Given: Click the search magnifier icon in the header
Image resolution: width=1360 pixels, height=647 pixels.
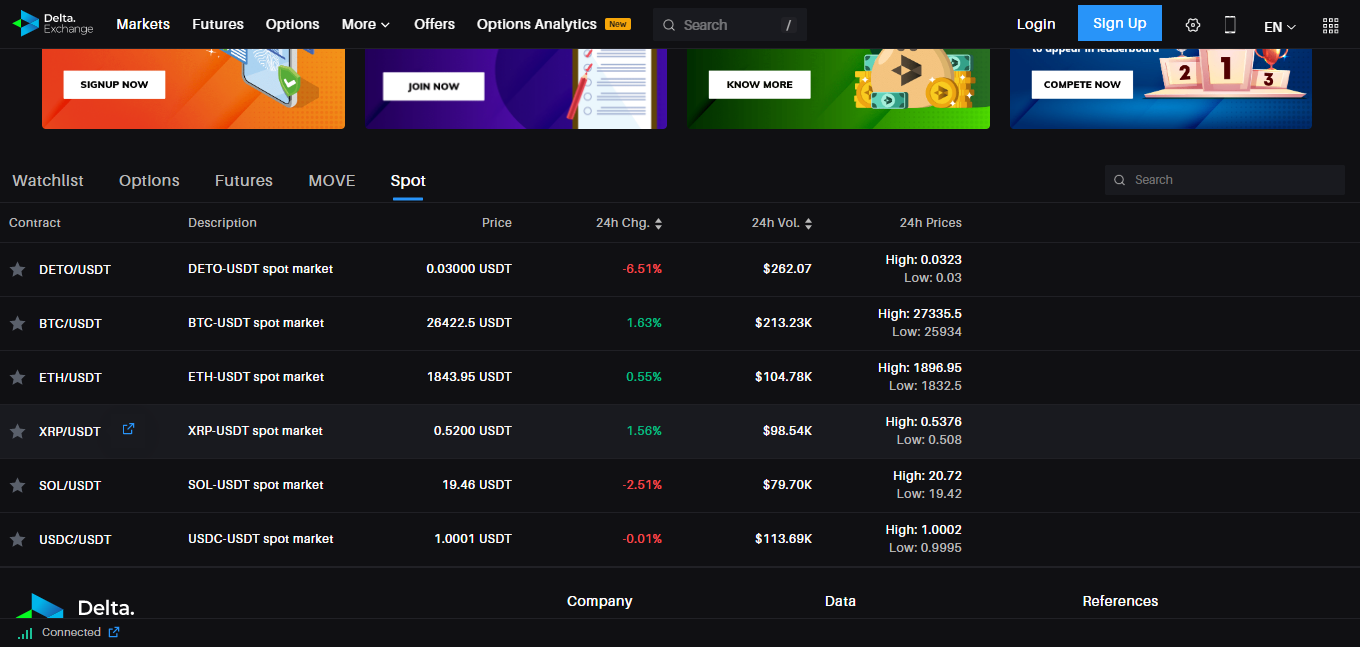Looking at the screenshot, I should [x=669, y=25].
